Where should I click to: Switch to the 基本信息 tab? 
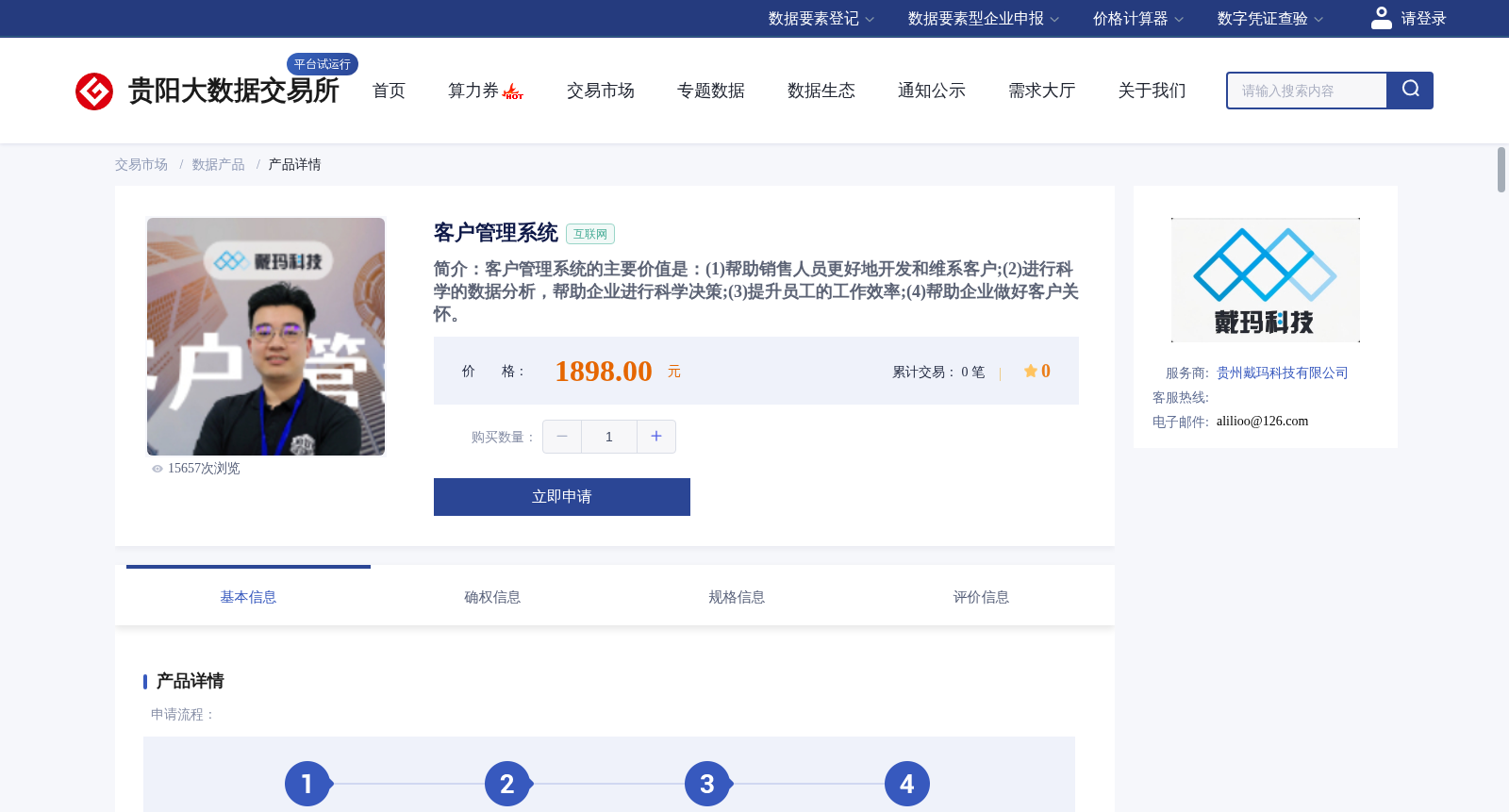[248, 597]
